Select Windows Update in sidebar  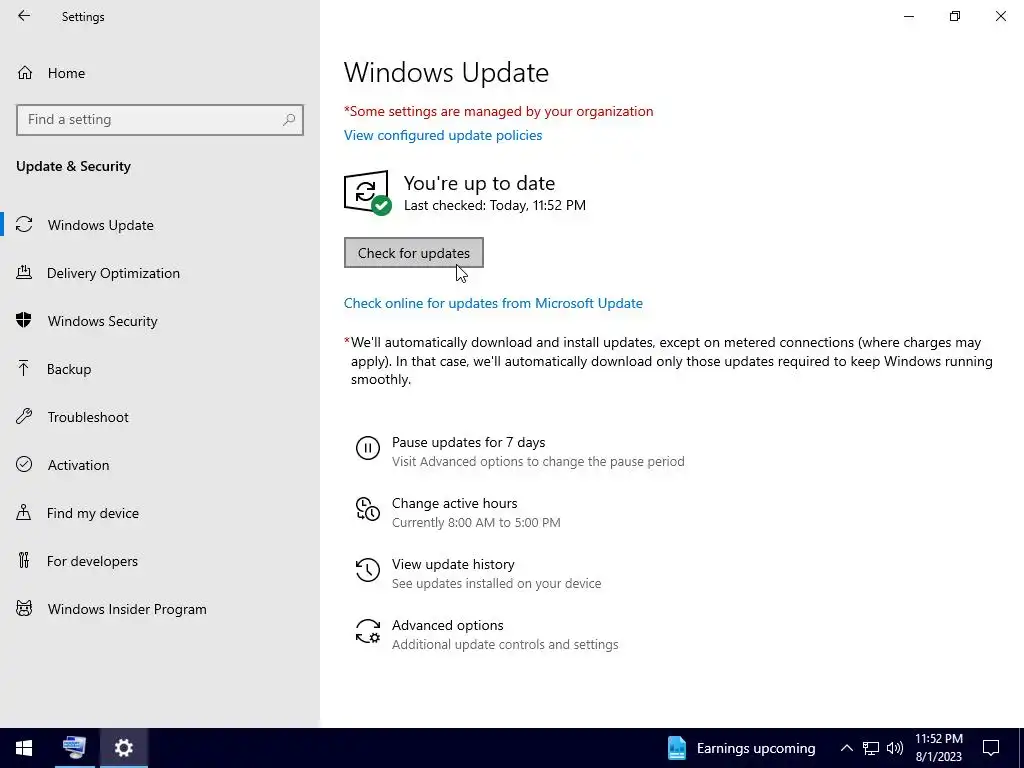tap(160, 225)
